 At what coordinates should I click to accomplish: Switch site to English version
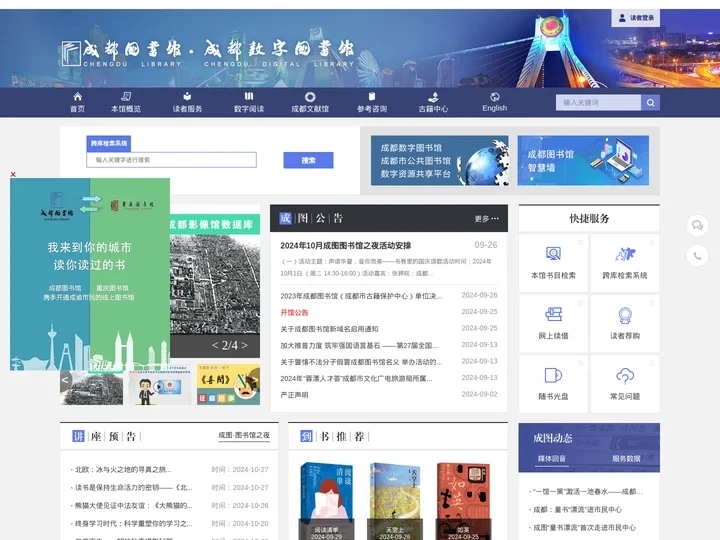(x=495, y=102)
